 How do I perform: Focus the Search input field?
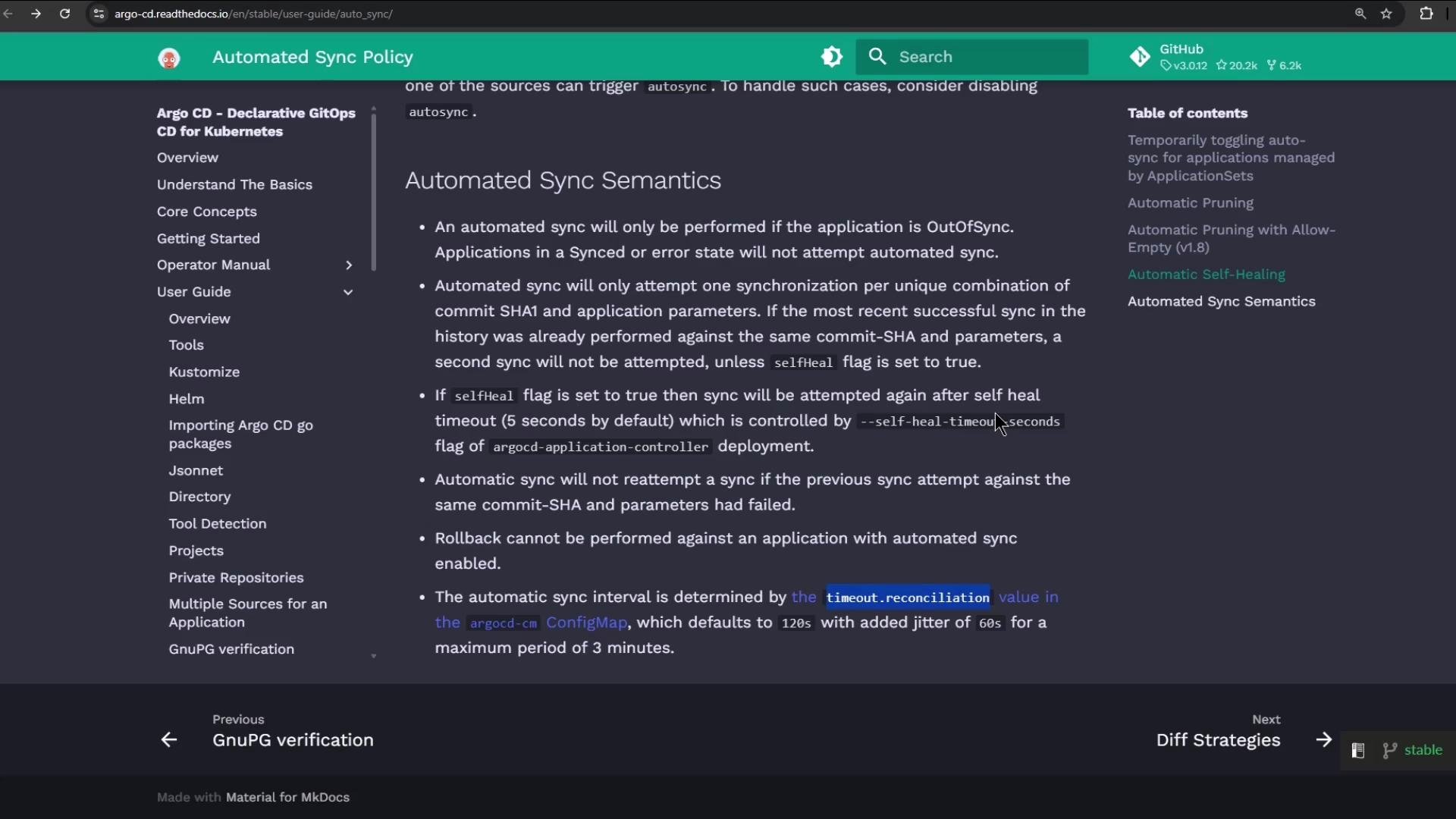[x=972, y=57]
